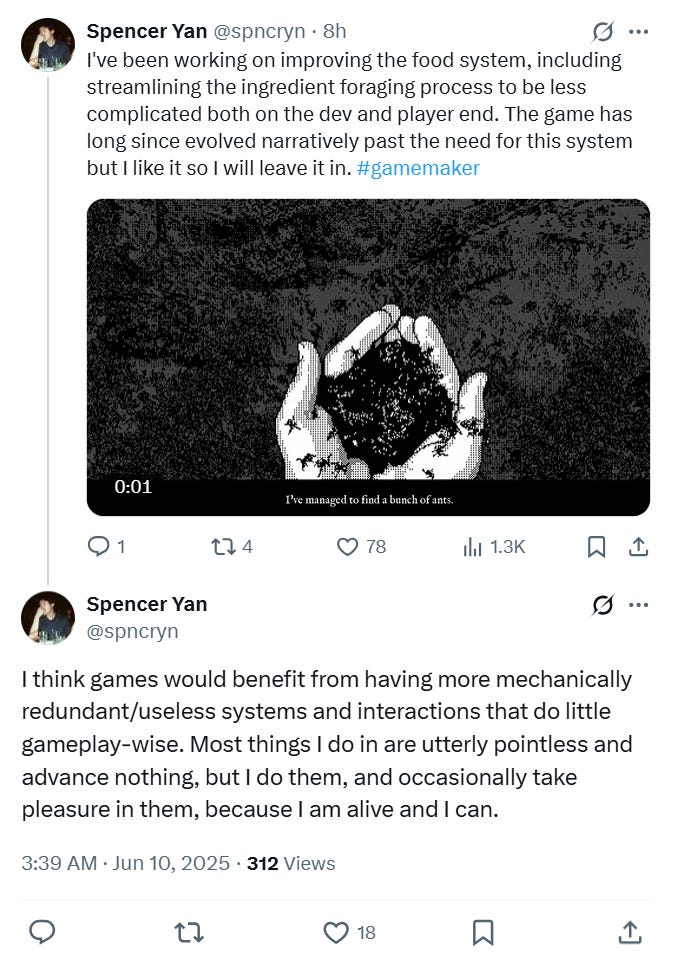Repost the tweet about redundant game systems
Screen dimensions: 673x964
[x=187, y=932]
